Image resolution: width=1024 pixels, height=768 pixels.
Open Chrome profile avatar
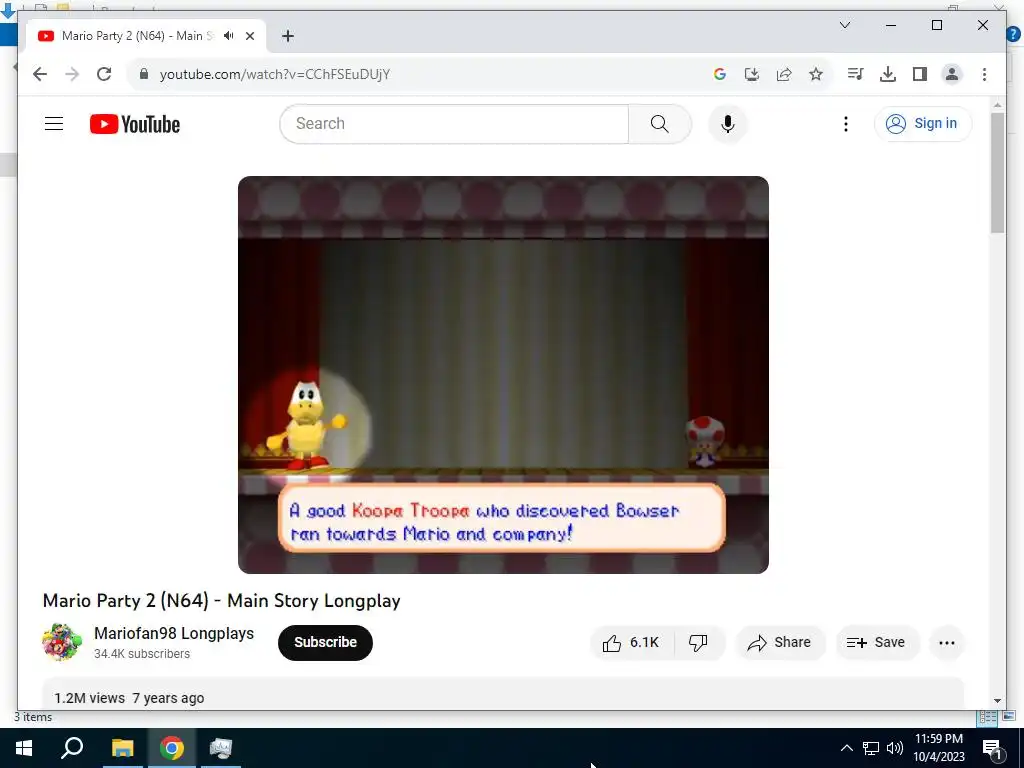tap(952, 74)
